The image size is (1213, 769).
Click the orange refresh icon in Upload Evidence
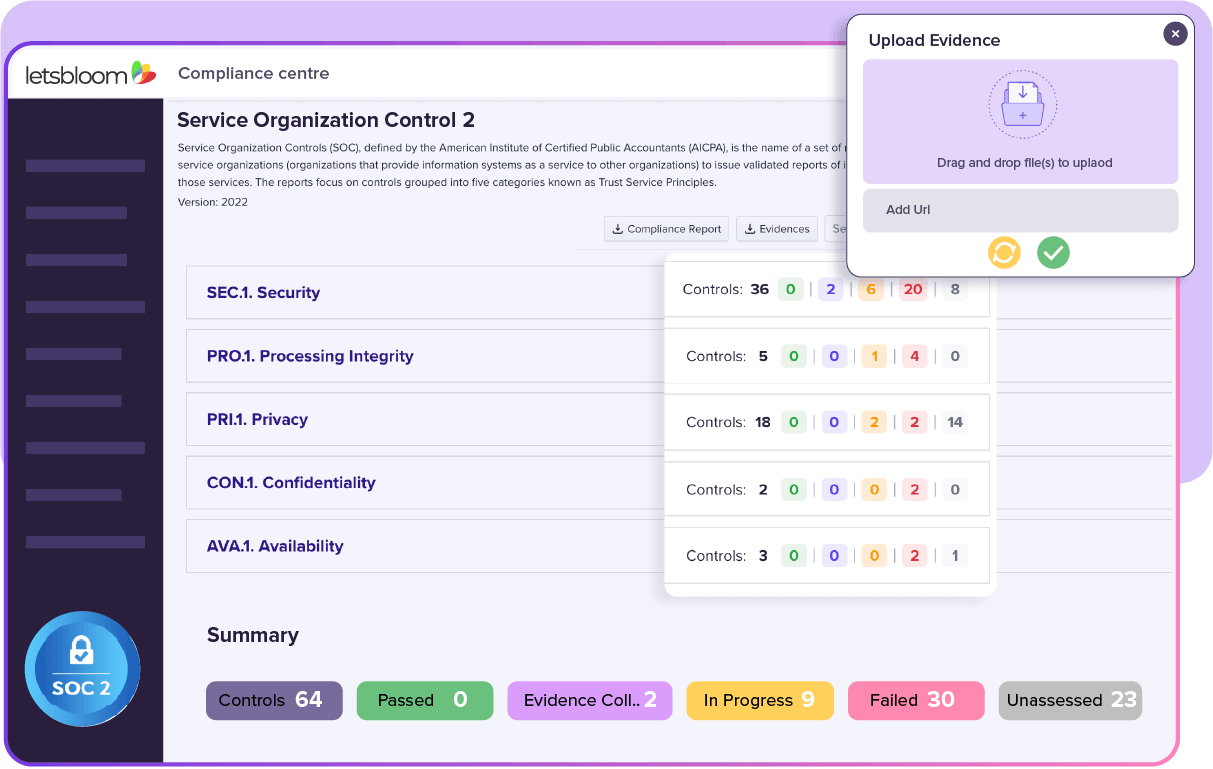coord(1003,253)
